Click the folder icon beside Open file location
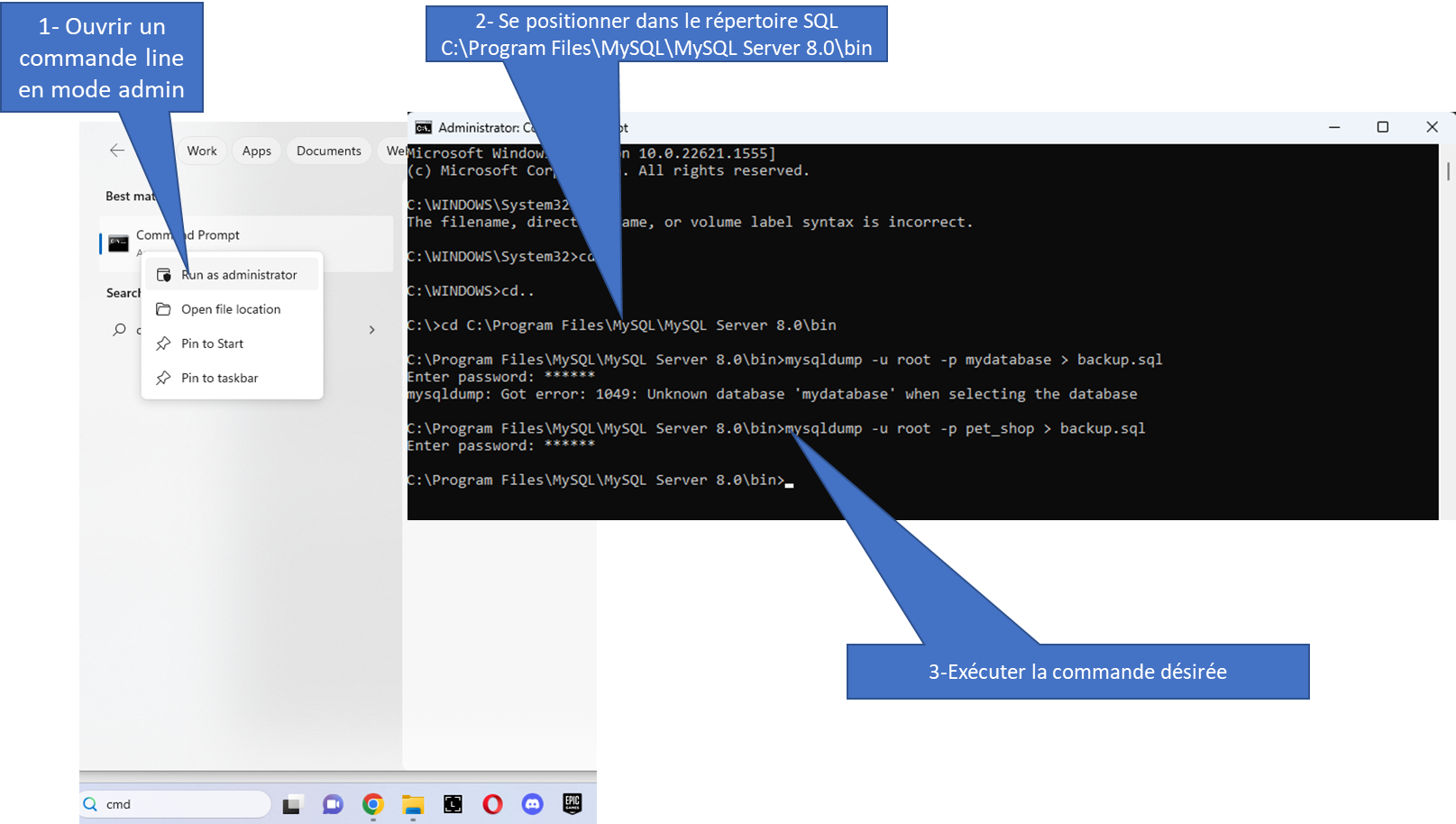1456x824 pixels. pyautogui.click(x=163, y=309)
